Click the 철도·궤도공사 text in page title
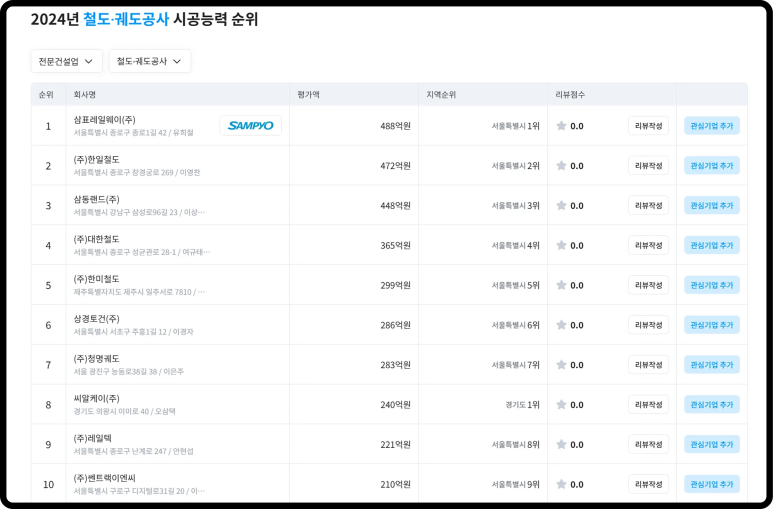 (126, 19)
